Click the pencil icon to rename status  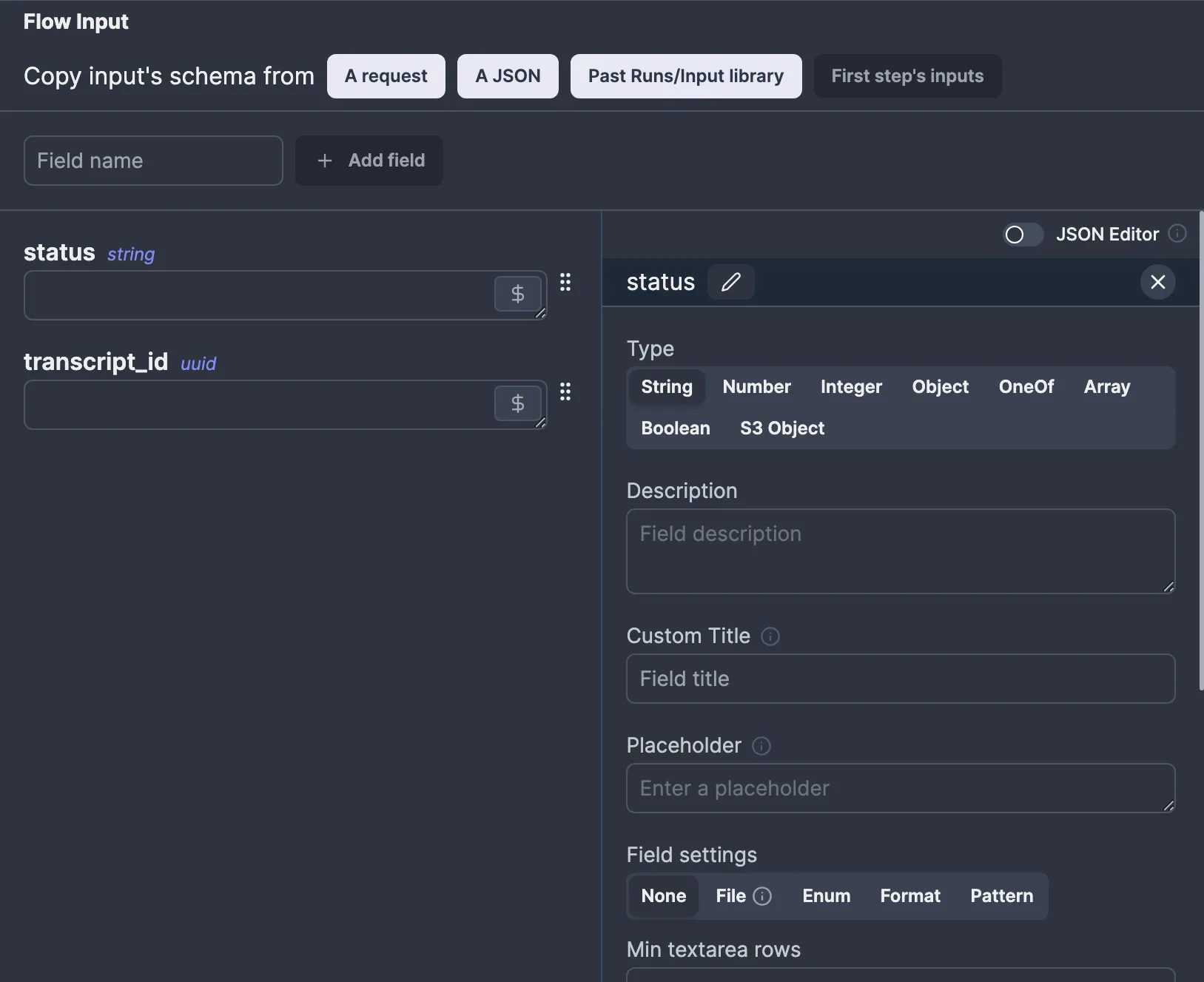point(730,282)
